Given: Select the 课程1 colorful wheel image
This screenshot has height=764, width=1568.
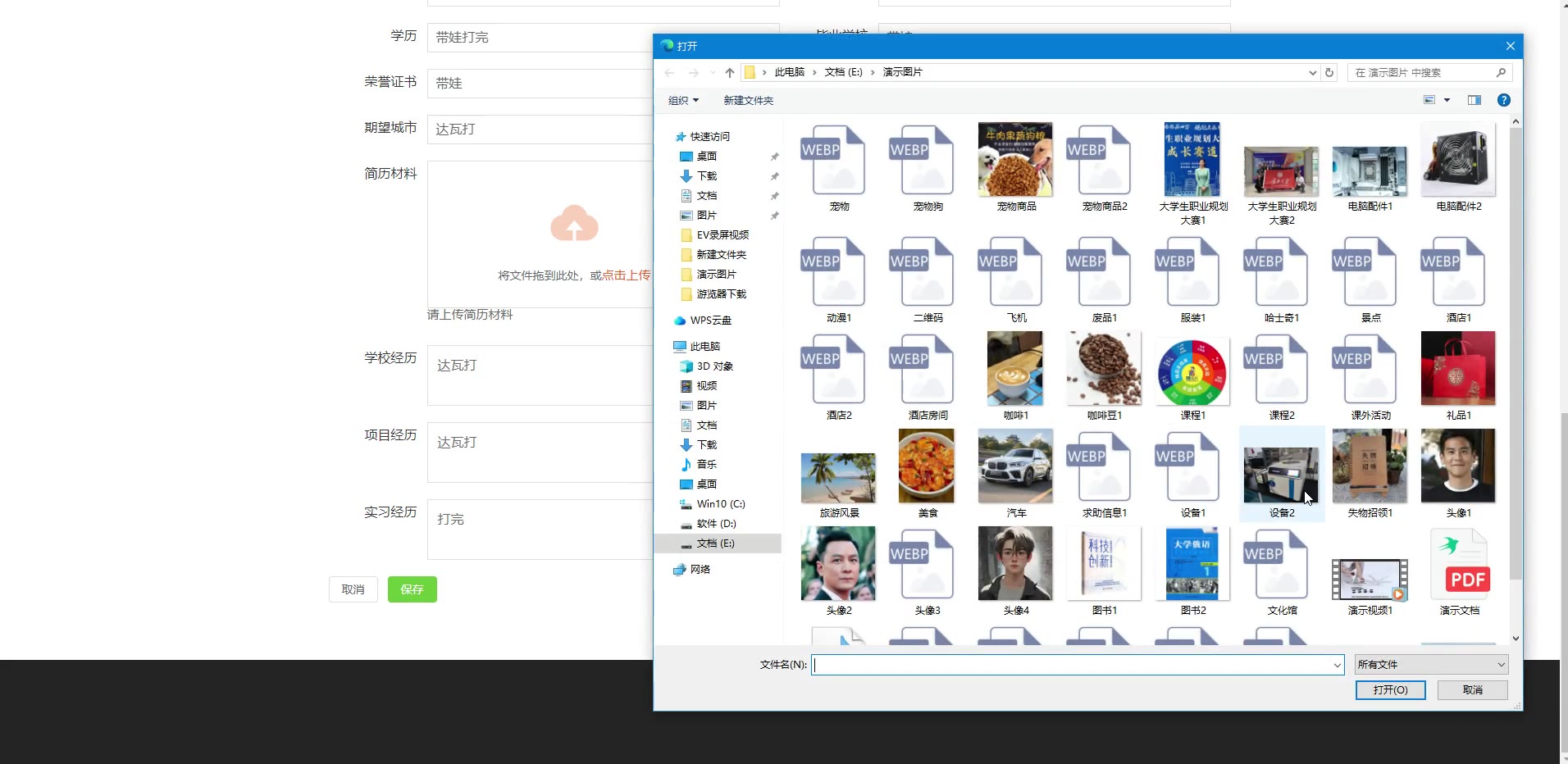Looking at the screenshot, I should click(1192, 373).
